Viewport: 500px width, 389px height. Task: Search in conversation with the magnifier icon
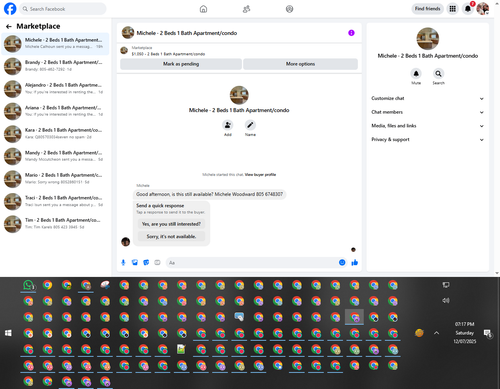tap(438, 73)
